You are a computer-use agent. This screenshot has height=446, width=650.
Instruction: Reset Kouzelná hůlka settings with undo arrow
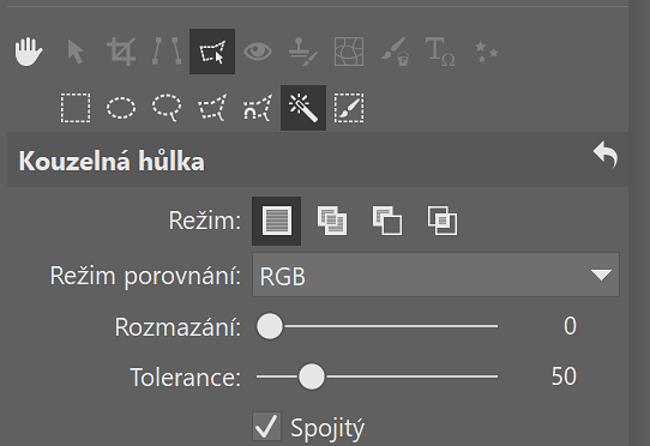click(x=606, y=155)
